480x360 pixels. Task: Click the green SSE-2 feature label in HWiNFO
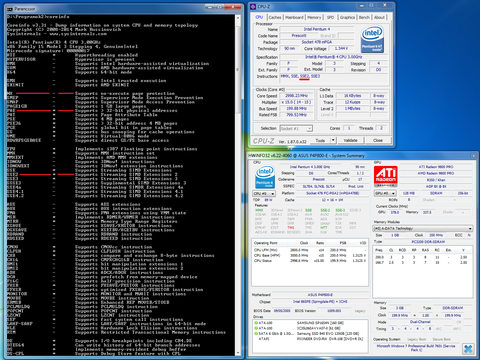click(x=325, y=210)
